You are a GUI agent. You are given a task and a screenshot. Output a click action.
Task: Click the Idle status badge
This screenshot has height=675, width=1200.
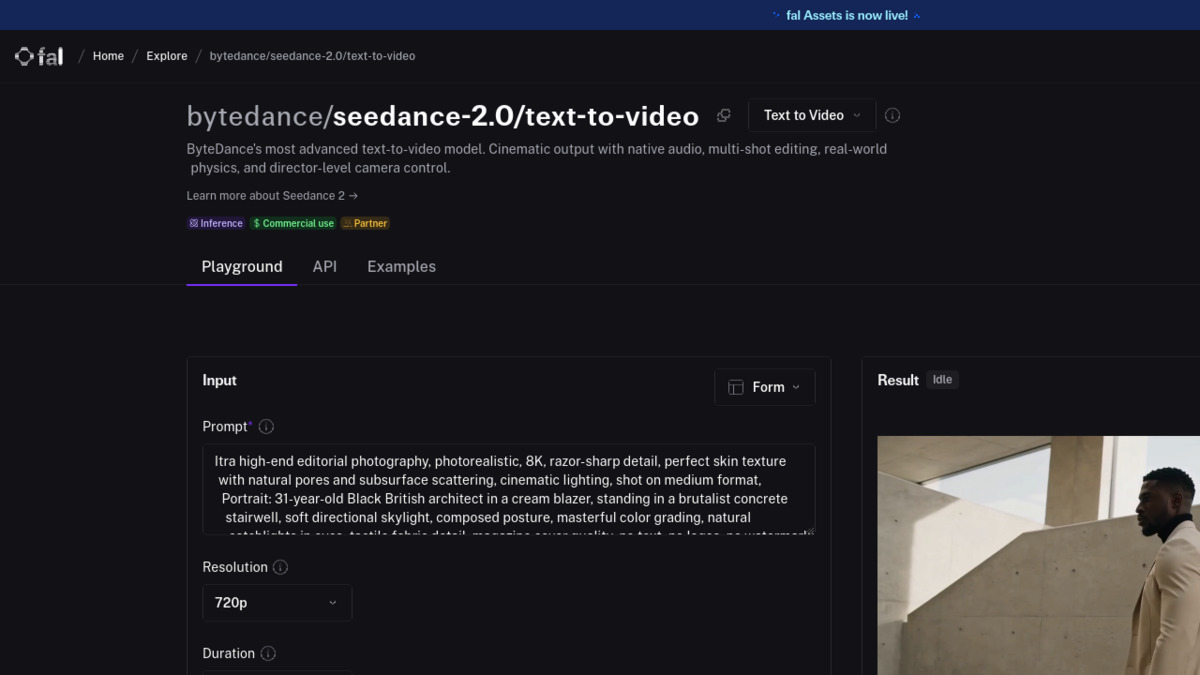coord(942,380)
